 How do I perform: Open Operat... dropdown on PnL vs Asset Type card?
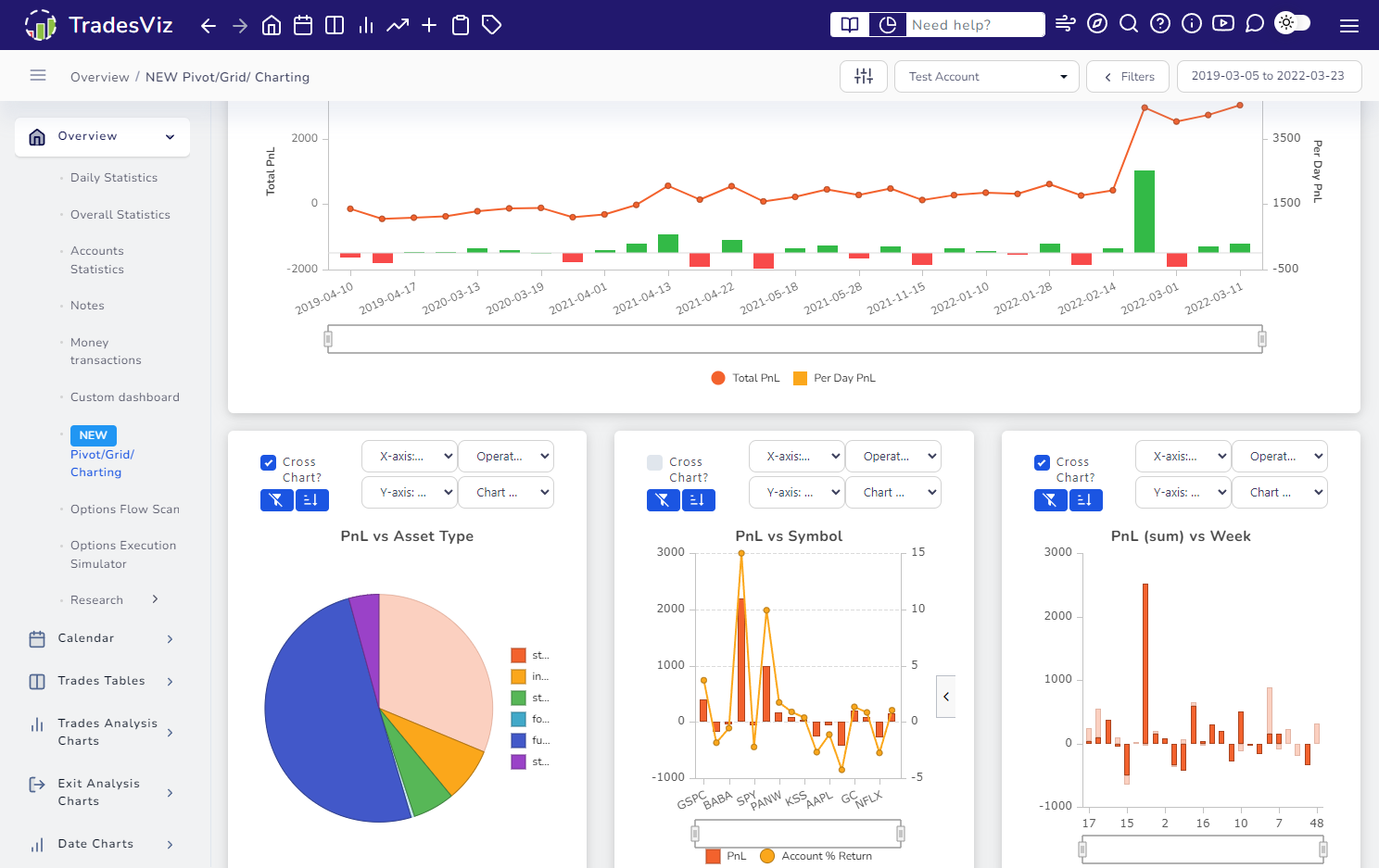tap(506, 457)
